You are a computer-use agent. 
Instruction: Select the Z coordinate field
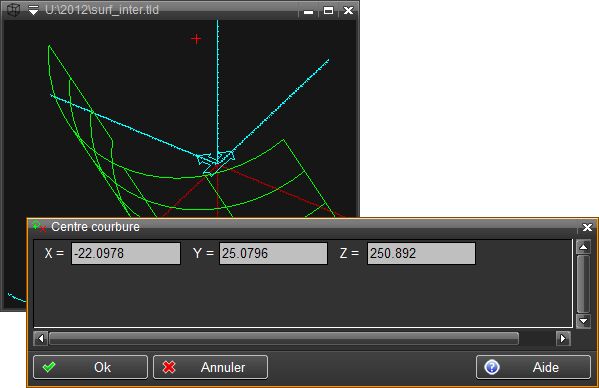click(421, 253)
